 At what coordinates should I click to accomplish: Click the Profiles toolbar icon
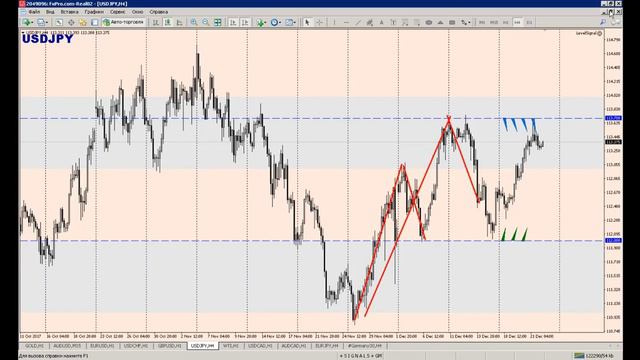coord(40,22)
